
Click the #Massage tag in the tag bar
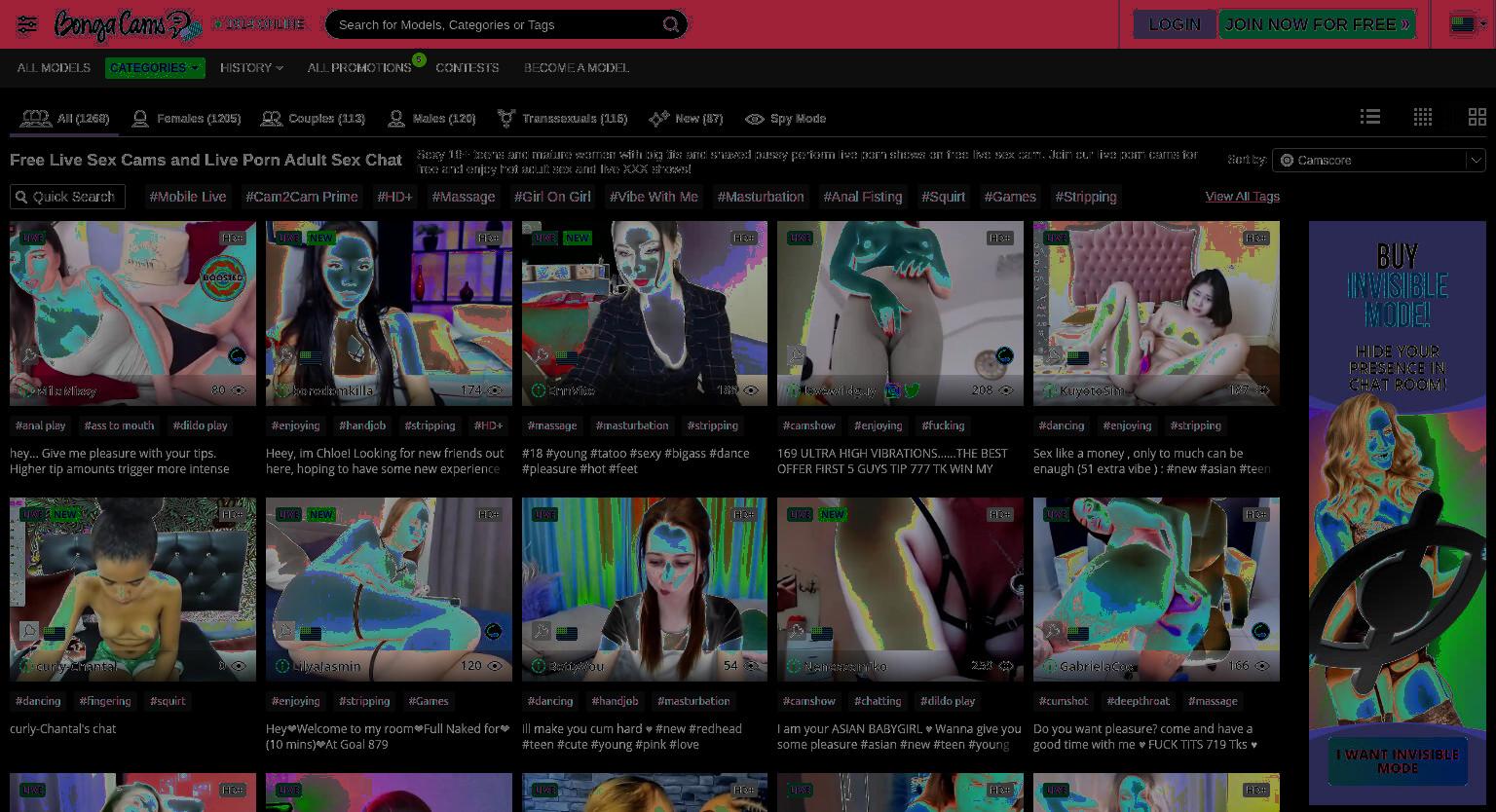point(464,197)
